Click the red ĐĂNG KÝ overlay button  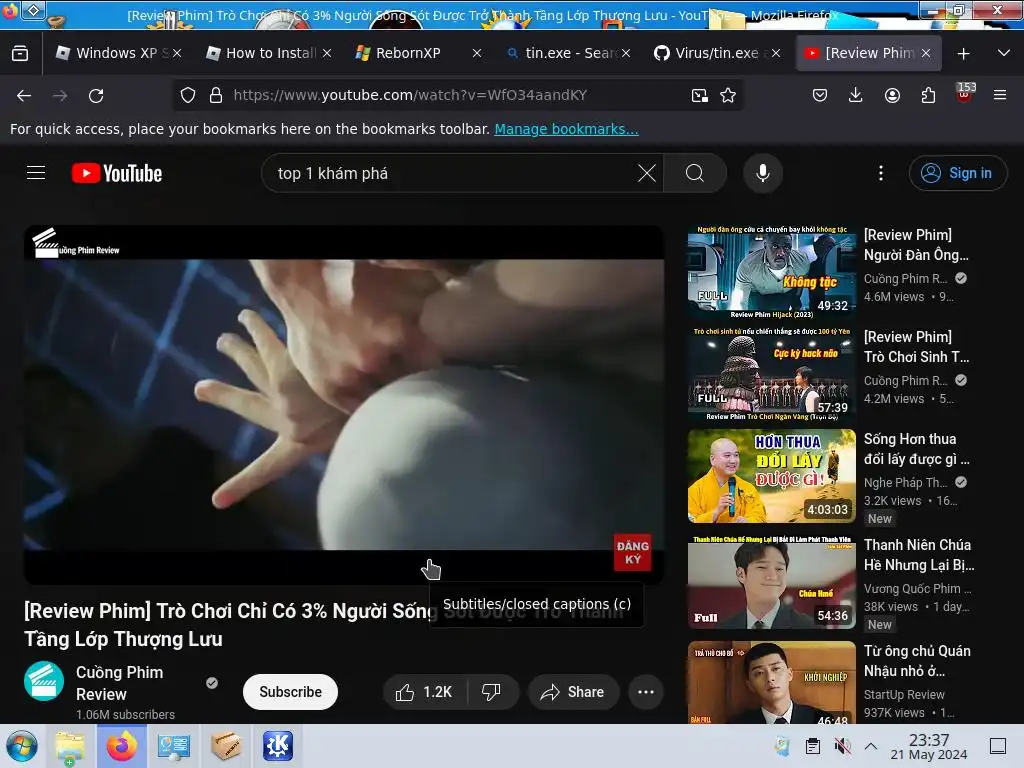click(632, 552)
